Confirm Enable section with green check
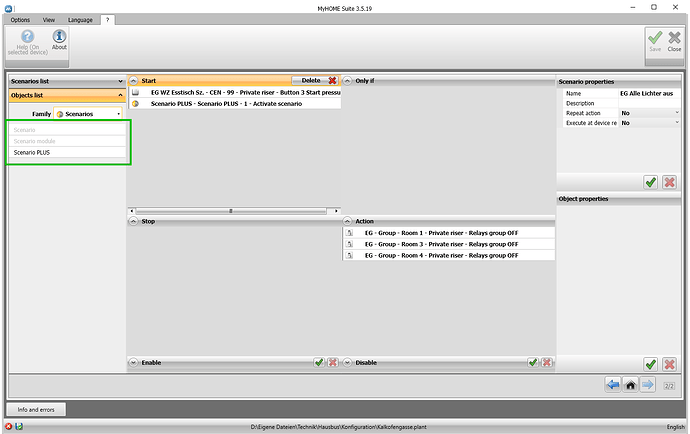This screenshot has width=690, height=434. pos(319,362)
